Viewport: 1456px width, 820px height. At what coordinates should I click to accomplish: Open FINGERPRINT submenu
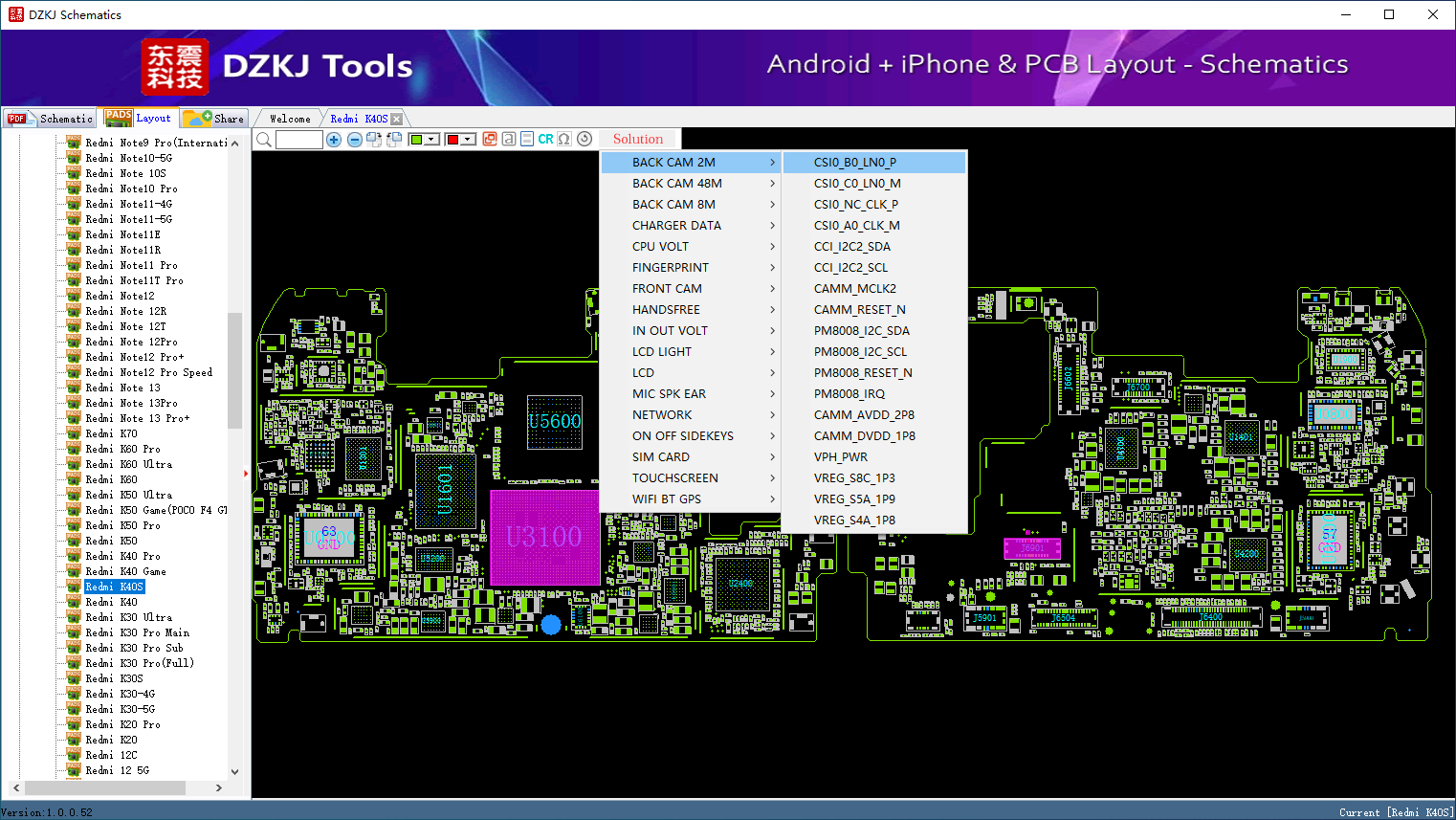pos(690,268)
